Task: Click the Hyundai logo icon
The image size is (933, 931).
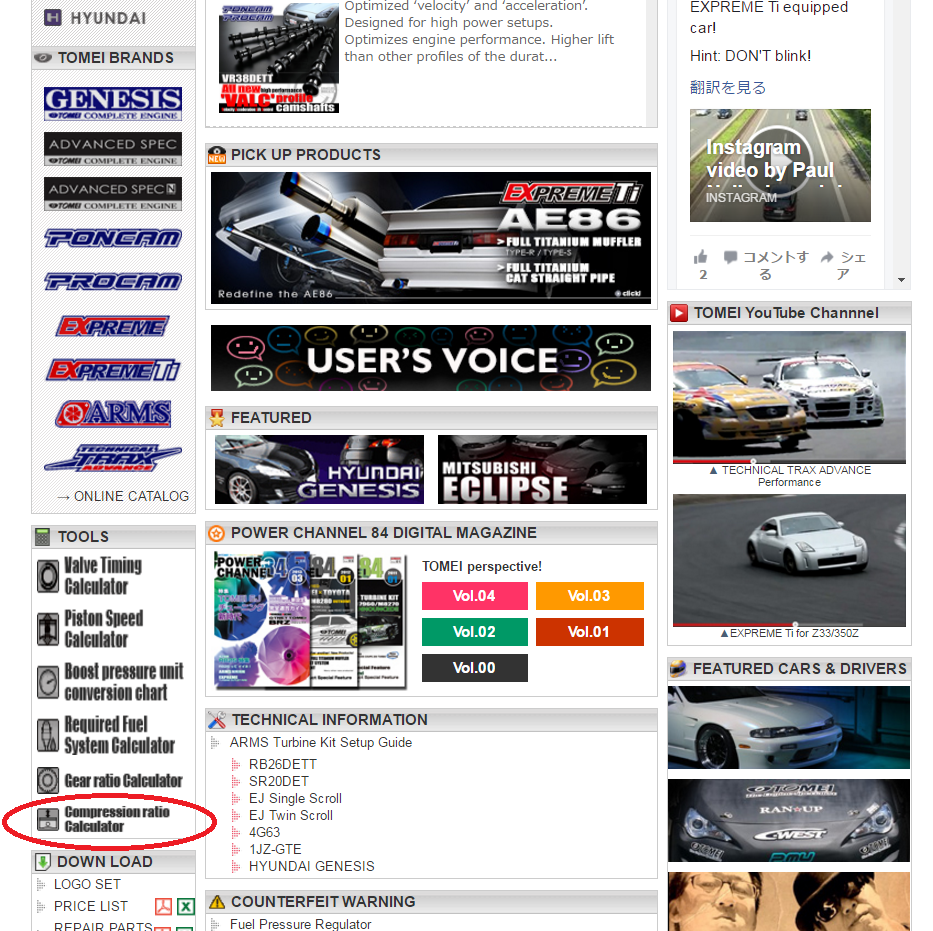Action: click(52, 18)
